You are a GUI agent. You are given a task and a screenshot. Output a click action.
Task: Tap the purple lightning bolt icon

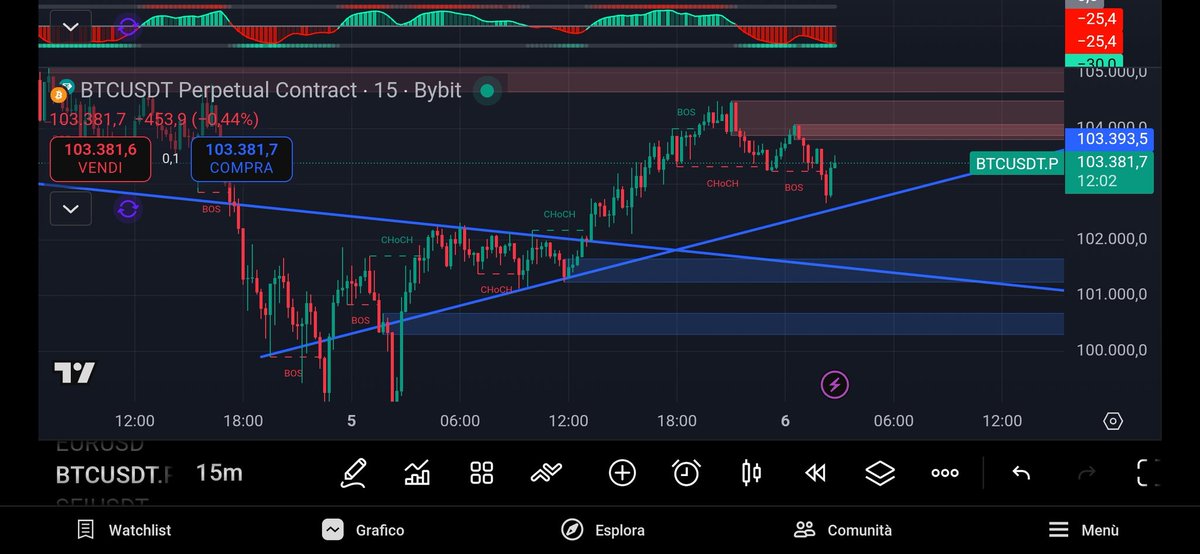[835, 384]
